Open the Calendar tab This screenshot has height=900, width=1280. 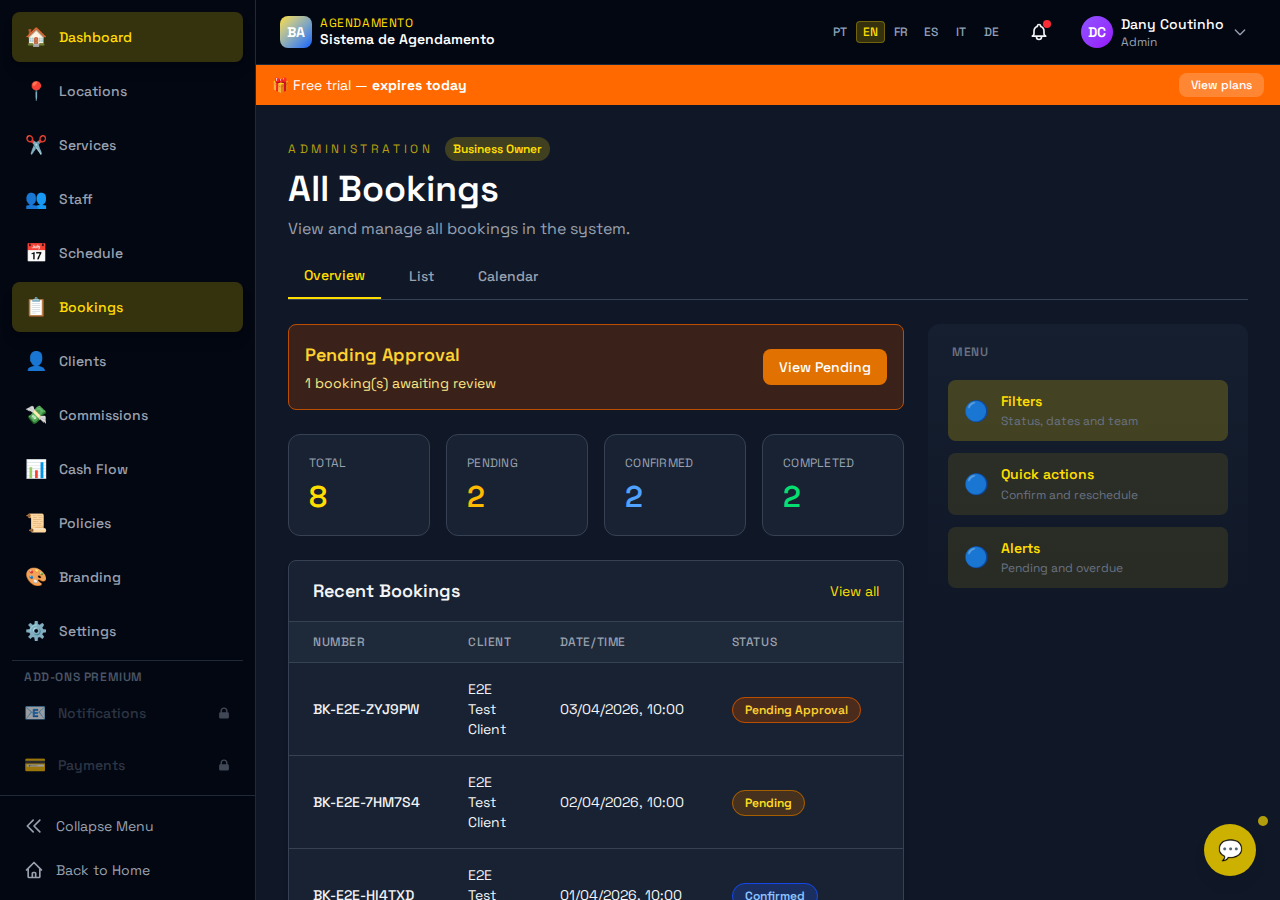pos(508,276)
